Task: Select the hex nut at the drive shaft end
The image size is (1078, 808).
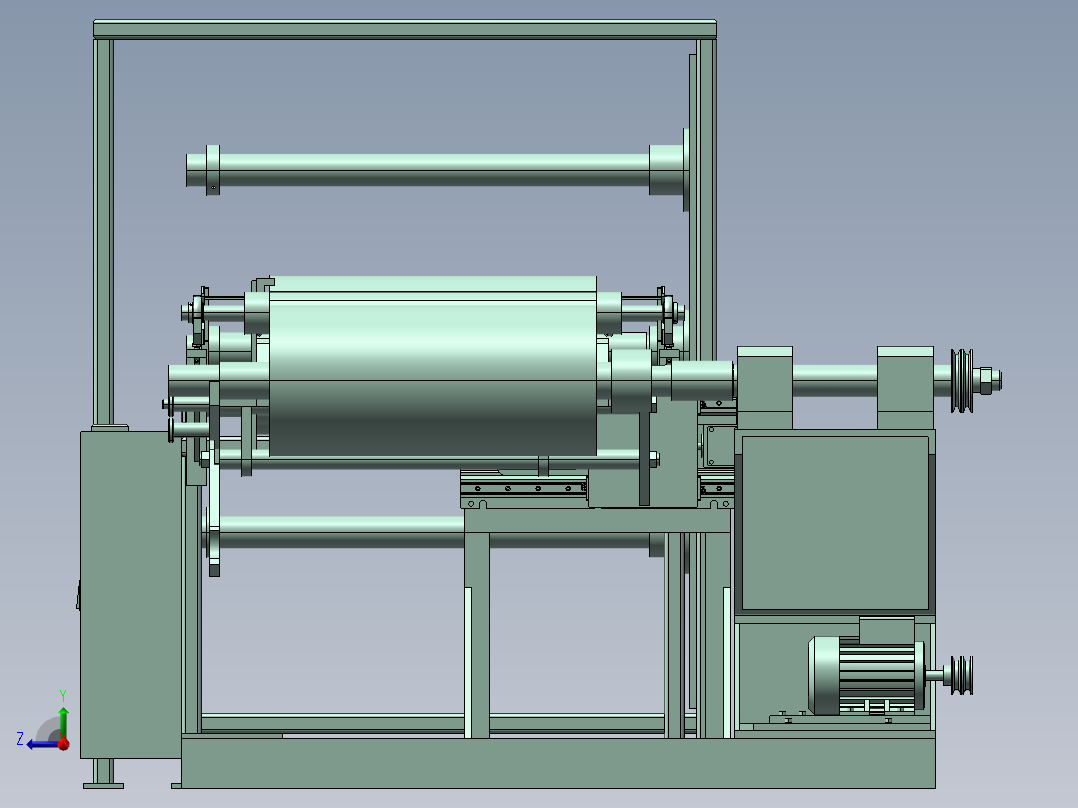Action: coord(985,381)
